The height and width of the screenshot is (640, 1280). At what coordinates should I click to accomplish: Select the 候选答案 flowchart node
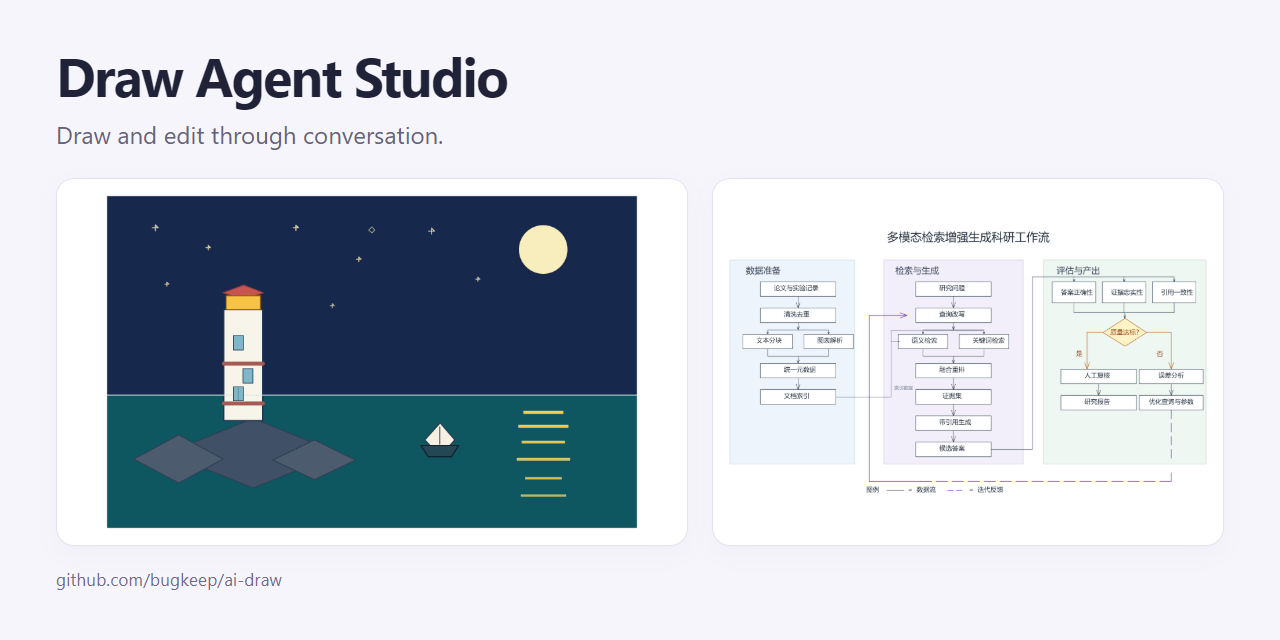pos(953,449)
